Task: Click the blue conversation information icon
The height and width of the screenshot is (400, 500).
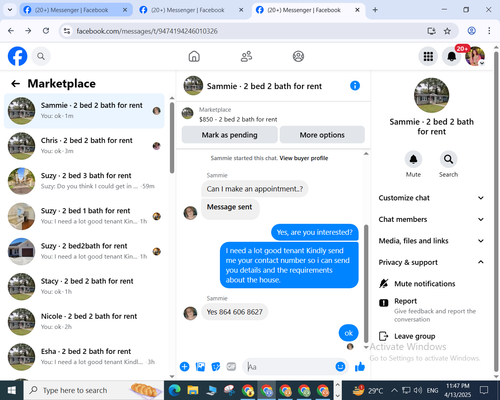Action: [355, 86]
